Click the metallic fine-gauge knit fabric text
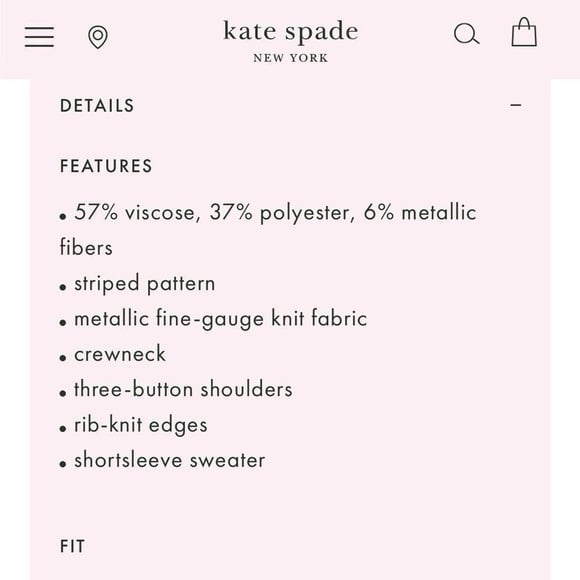This screenshot has height=580, width=580. [x=220, y=318]
